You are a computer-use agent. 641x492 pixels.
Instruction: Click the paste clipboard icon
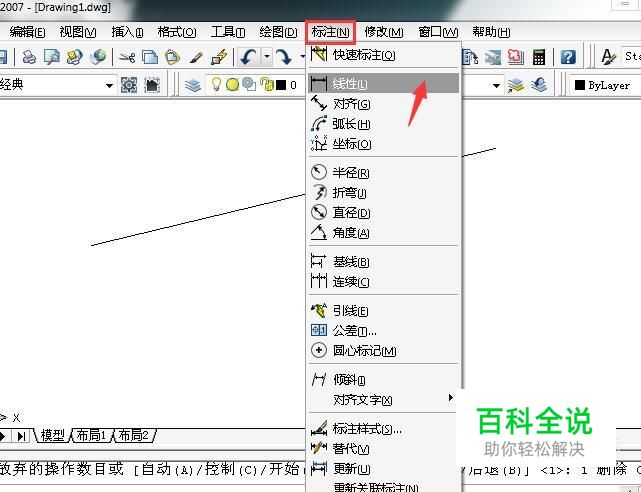[x=173, y=57]
